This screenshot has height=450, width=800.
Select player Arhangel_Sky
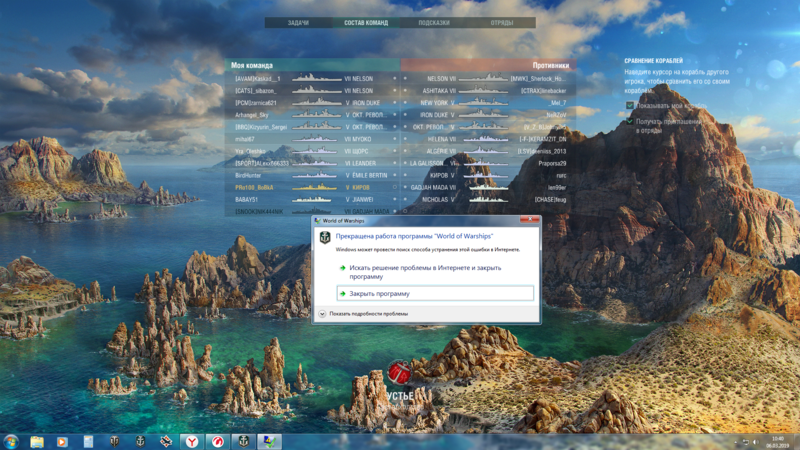pos(252,115)
